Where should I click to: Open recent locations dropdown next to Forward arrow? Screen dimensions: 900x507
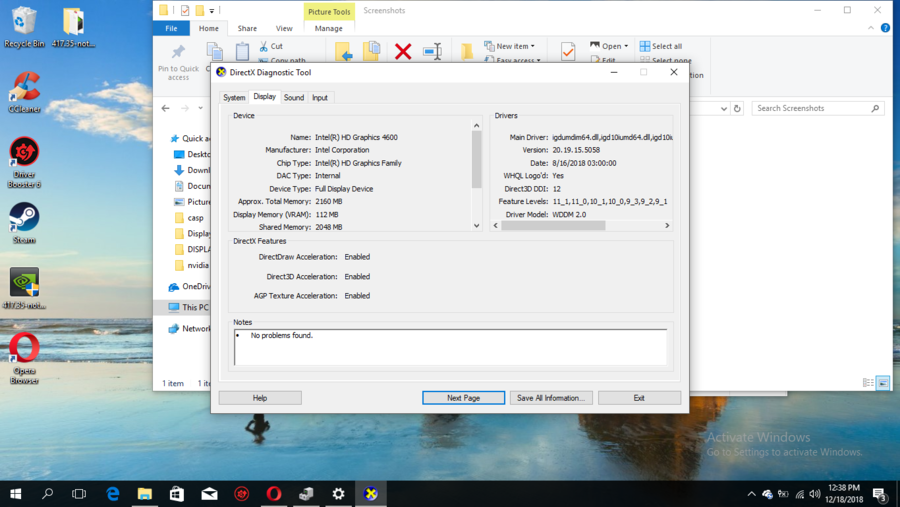click(200, 108)
